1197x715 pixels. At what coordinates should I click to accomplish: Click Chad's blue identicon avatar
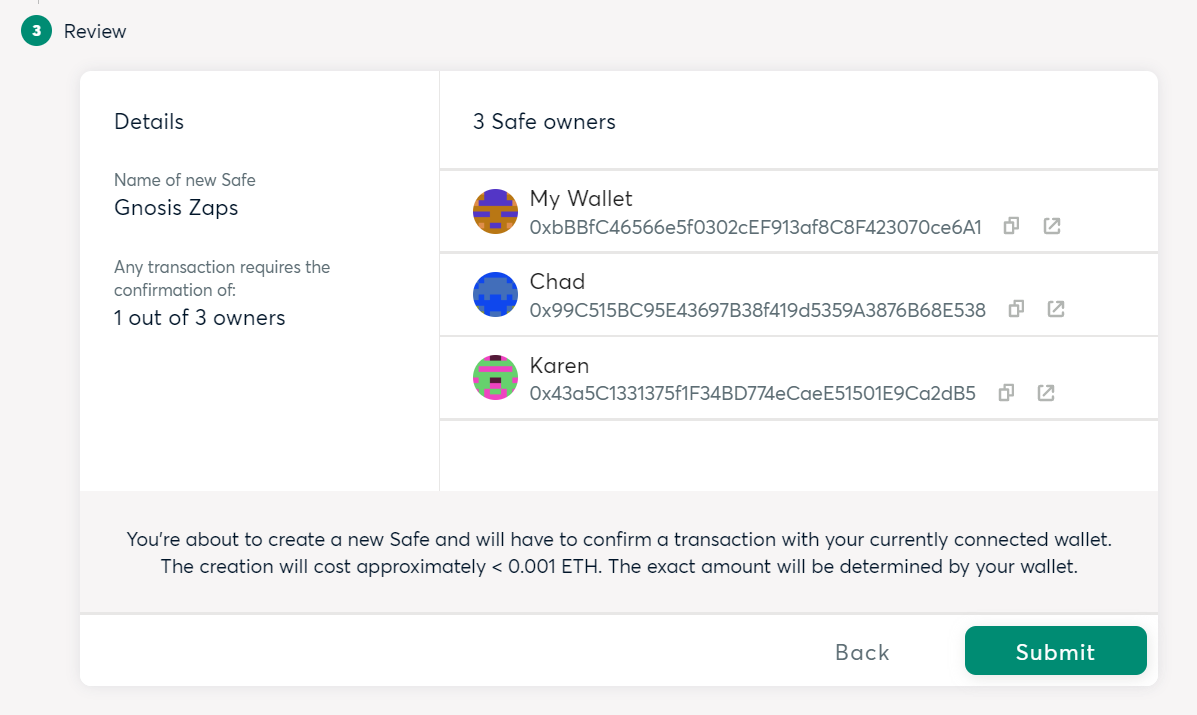click(495, 295)
